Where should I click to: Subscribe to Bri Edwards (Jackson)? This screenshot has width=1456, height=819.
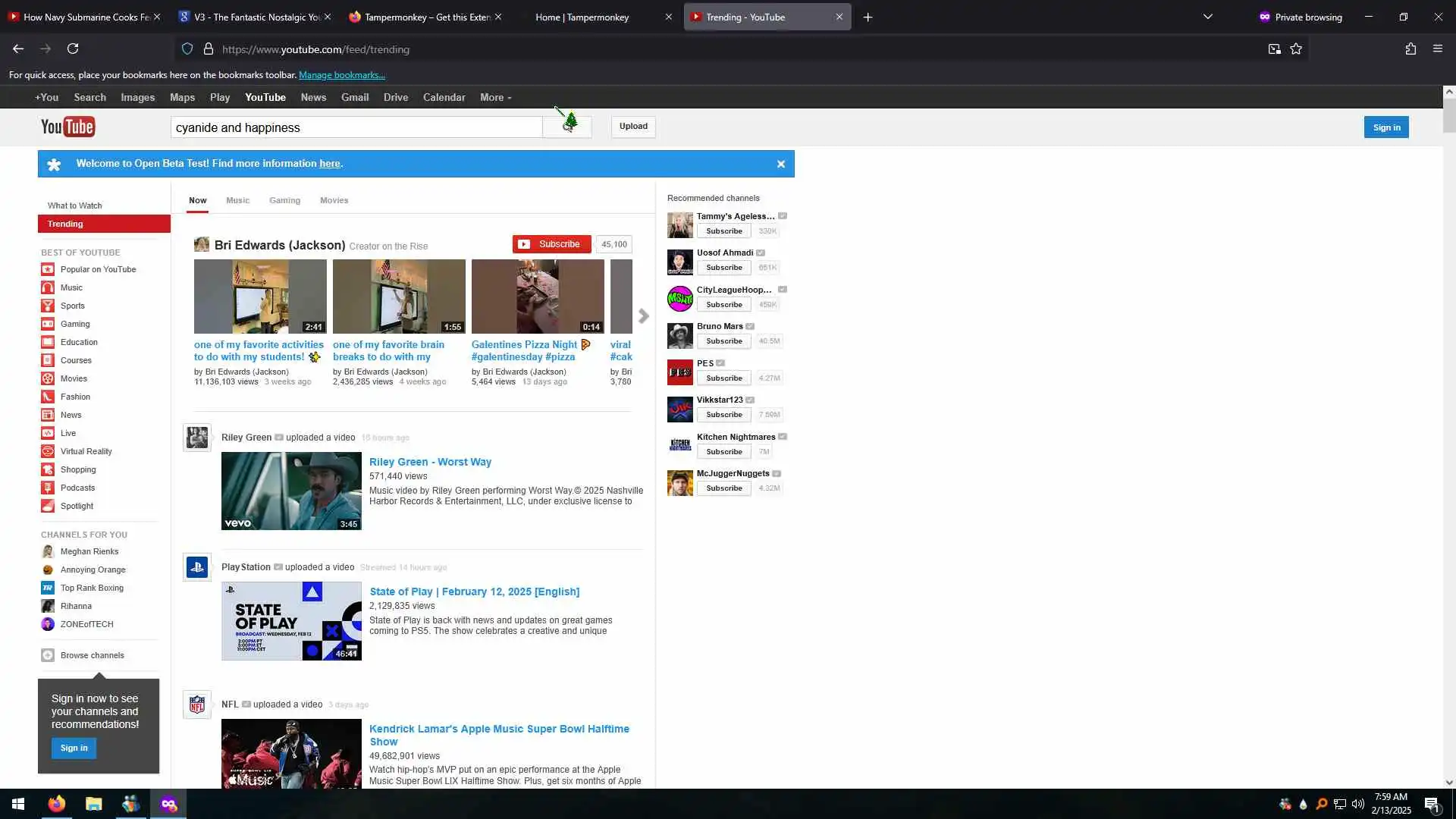tap(551, 244)
